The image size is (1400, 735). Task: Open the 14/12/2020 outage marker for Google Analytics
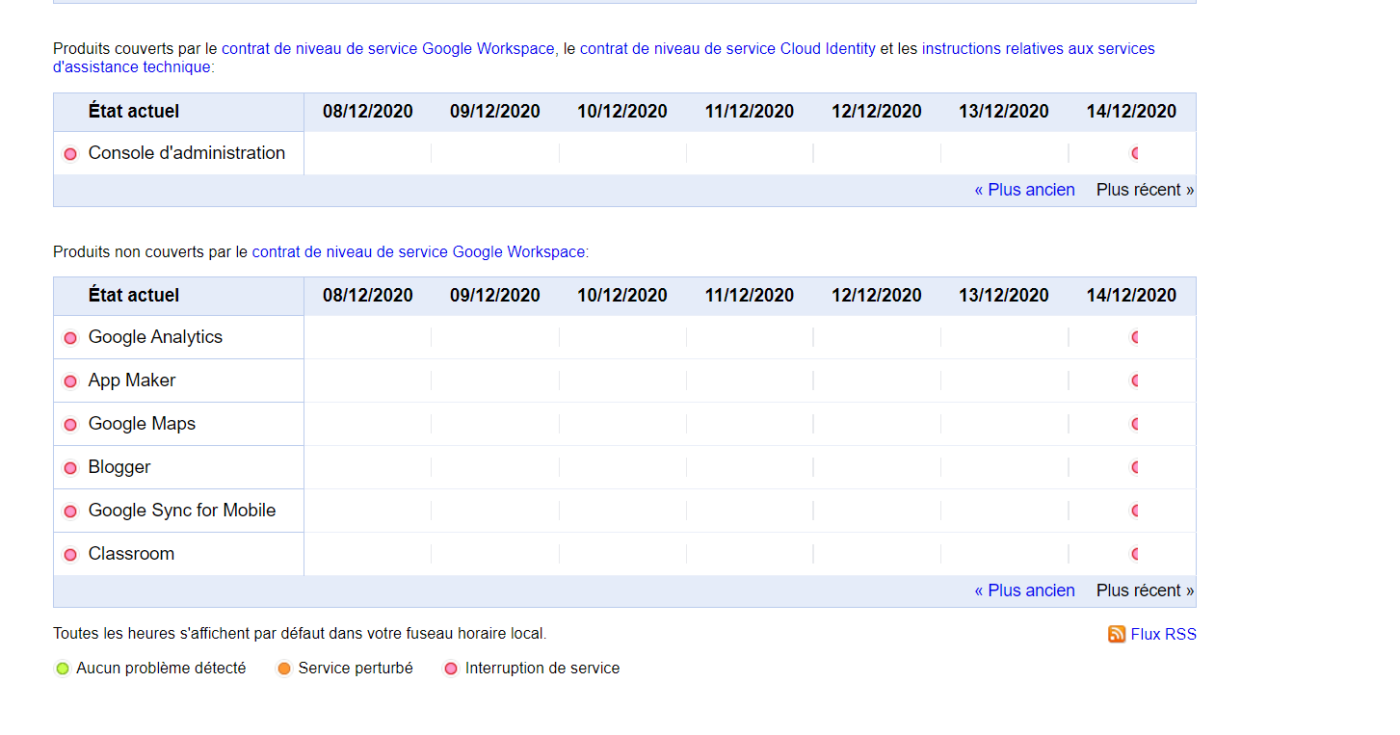pyautogui.click(x=1135, y=338)
